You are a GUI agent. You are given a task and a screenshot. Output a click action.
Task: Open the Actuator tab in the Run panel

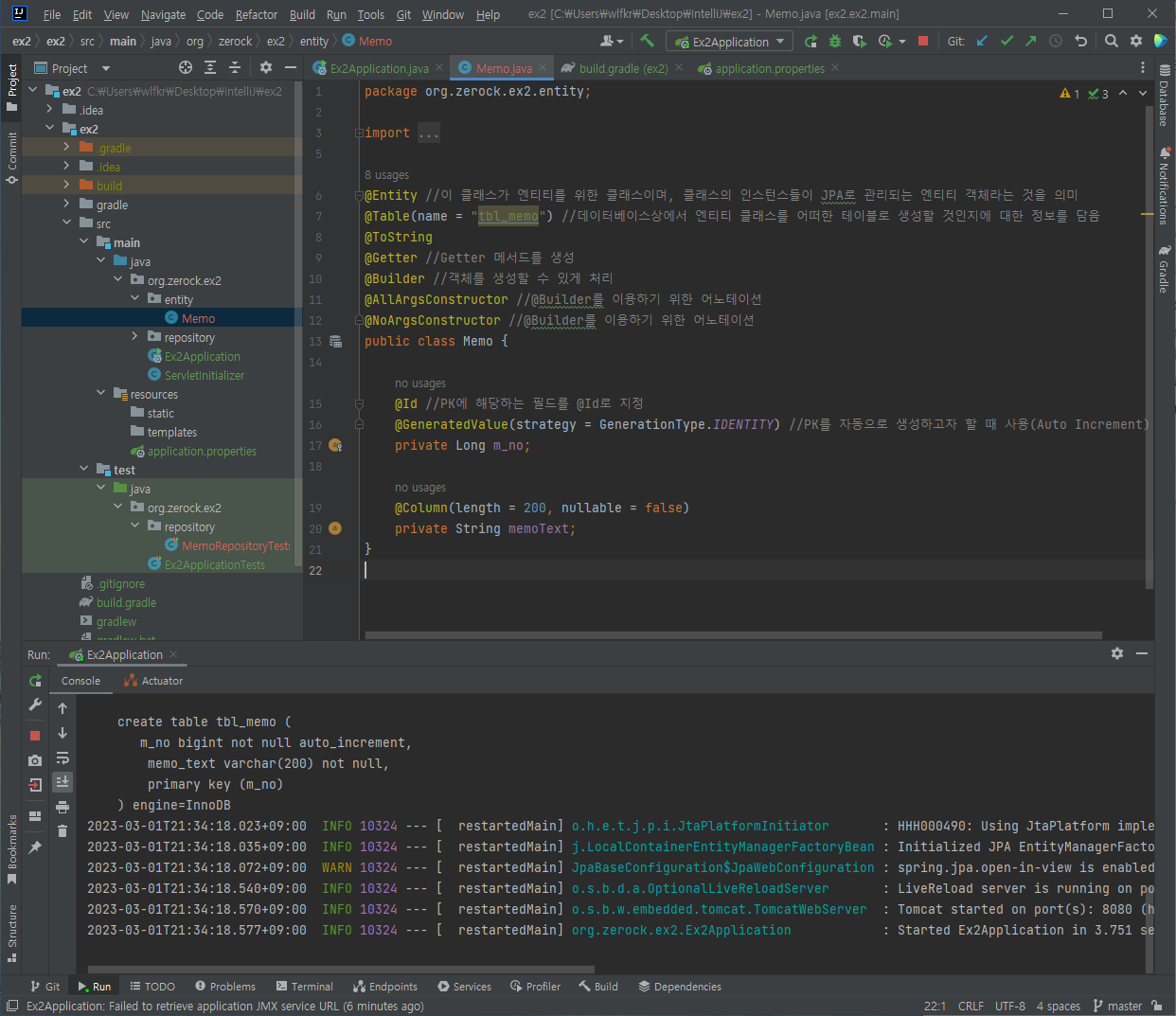coord(152,681)
